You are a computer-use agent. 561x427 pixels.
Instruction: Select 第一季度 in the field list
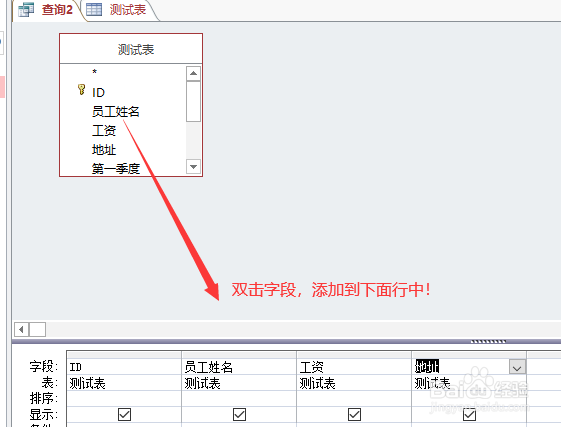tap(116, 169)
